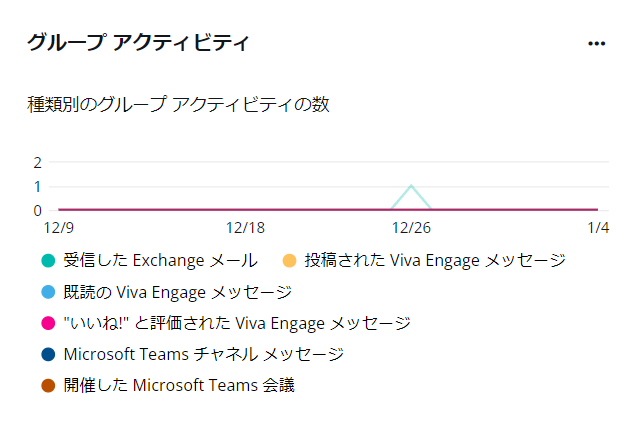Image resolution: width=640 pixels, height=439 pixels.
Task: Click the 12/9 date label on axis
Action: (59, 228)
